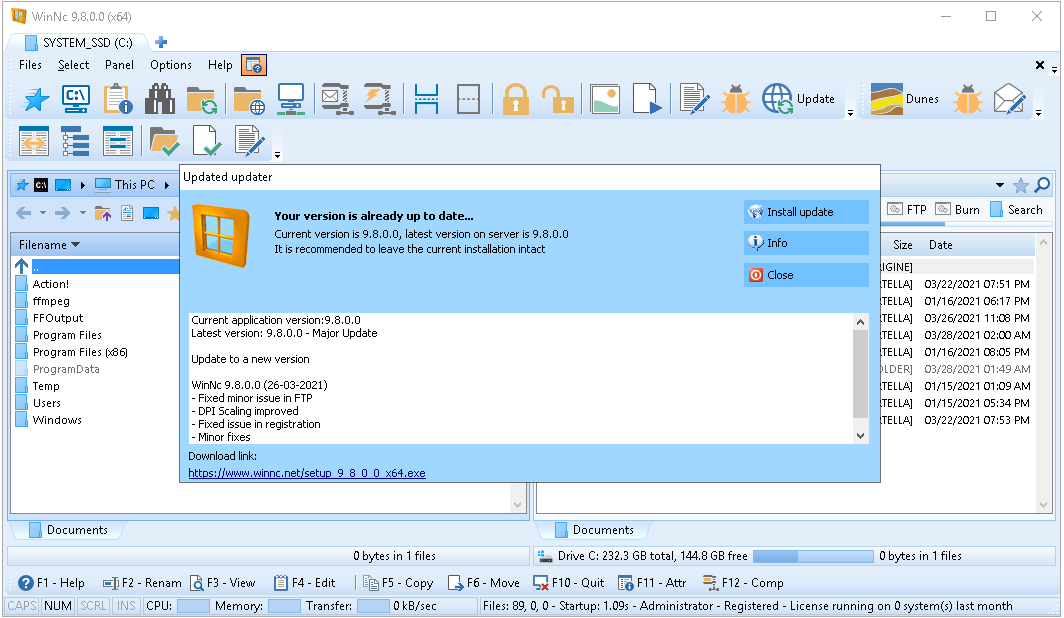Open the back history dropdown arrow
Image resolution: width=1064 pixels, height=618 pixels.
[x=43, y=213]
